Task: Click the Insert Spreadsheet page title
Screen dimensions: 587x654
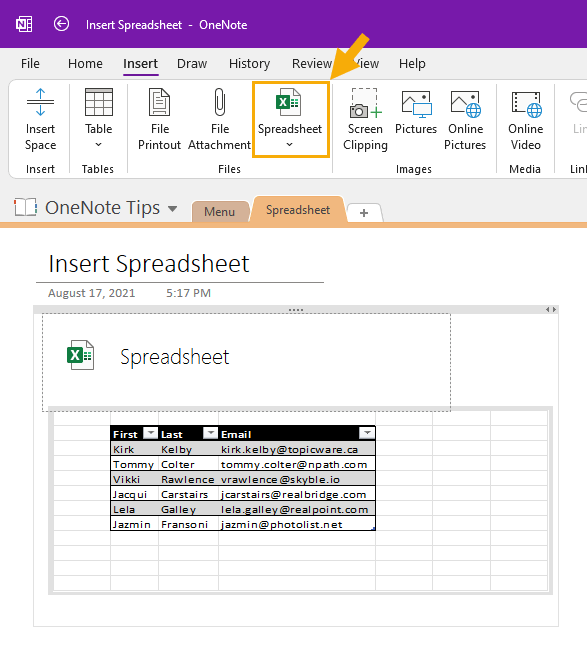Action: (149, 264)
